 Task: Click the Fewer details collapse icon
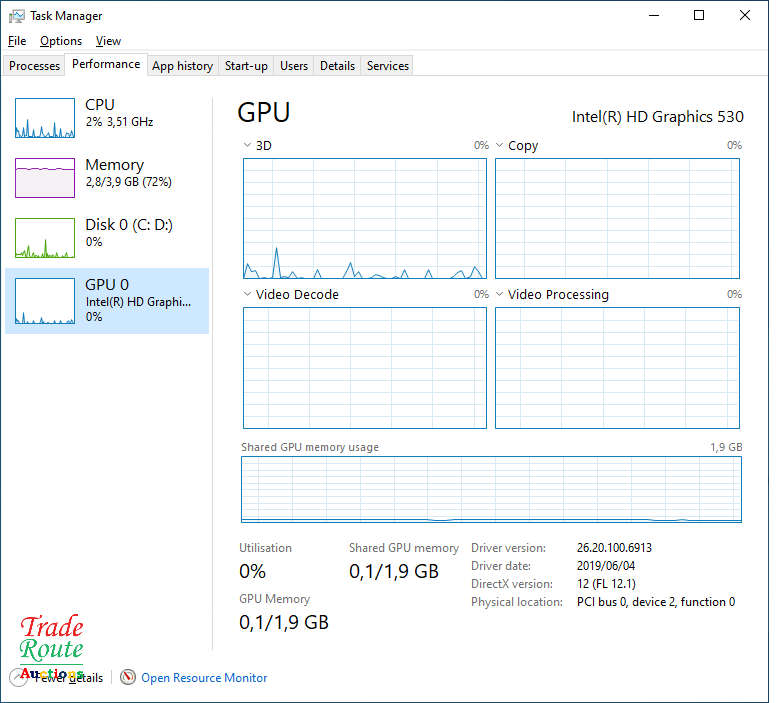pos(18,678)
